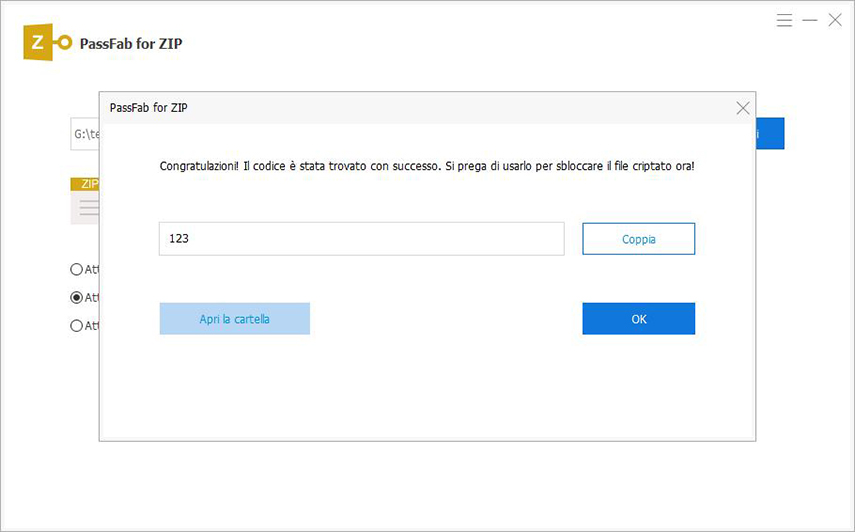Image resolution: width=855 pixels, height=532 pixels.
Task: Close the password found dialog
Action: [x=742, y=108]
